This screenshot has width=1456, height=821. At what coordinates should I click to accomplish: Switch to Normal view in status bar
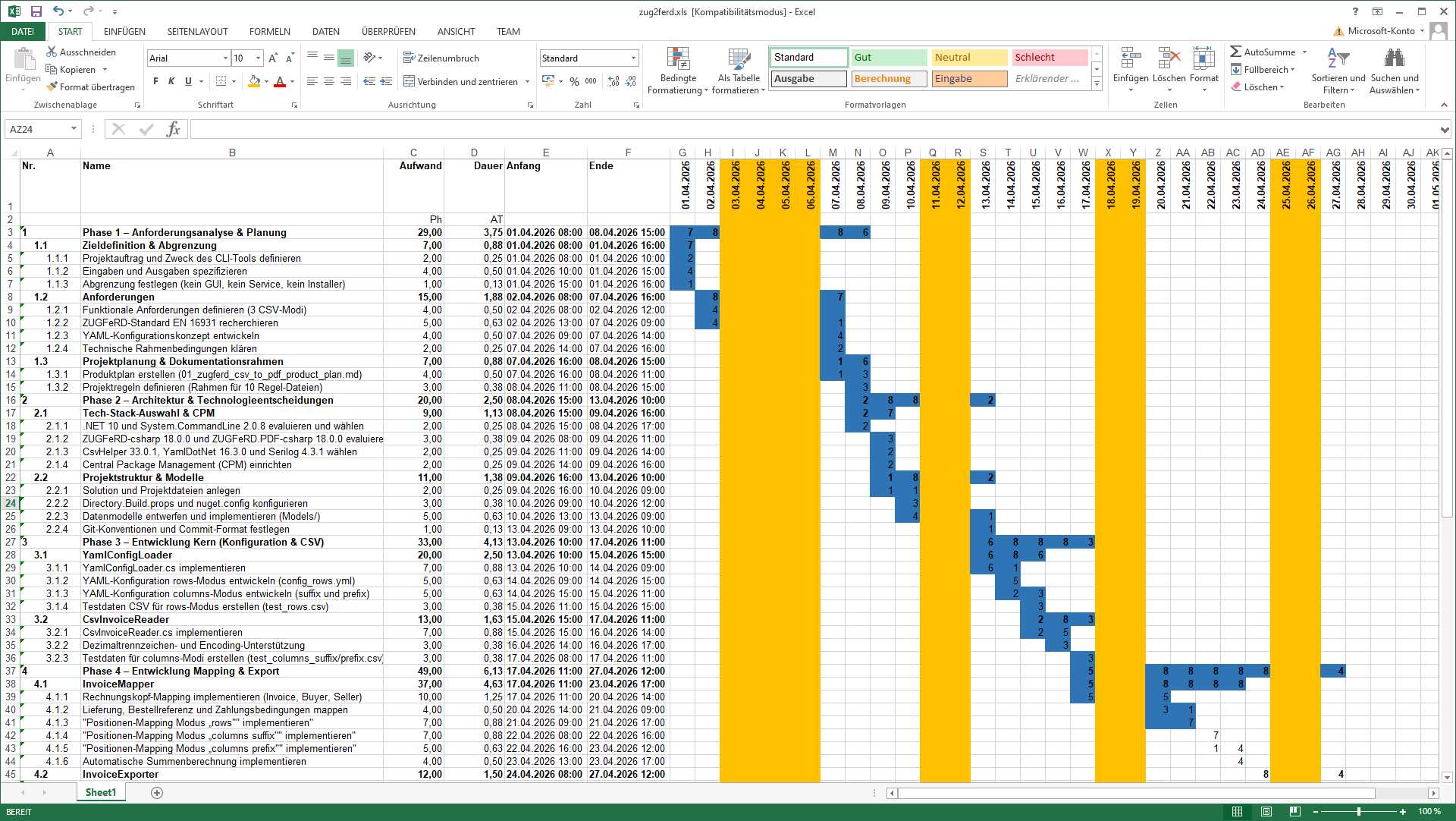pyautogui.click(x=1237, y=811)
